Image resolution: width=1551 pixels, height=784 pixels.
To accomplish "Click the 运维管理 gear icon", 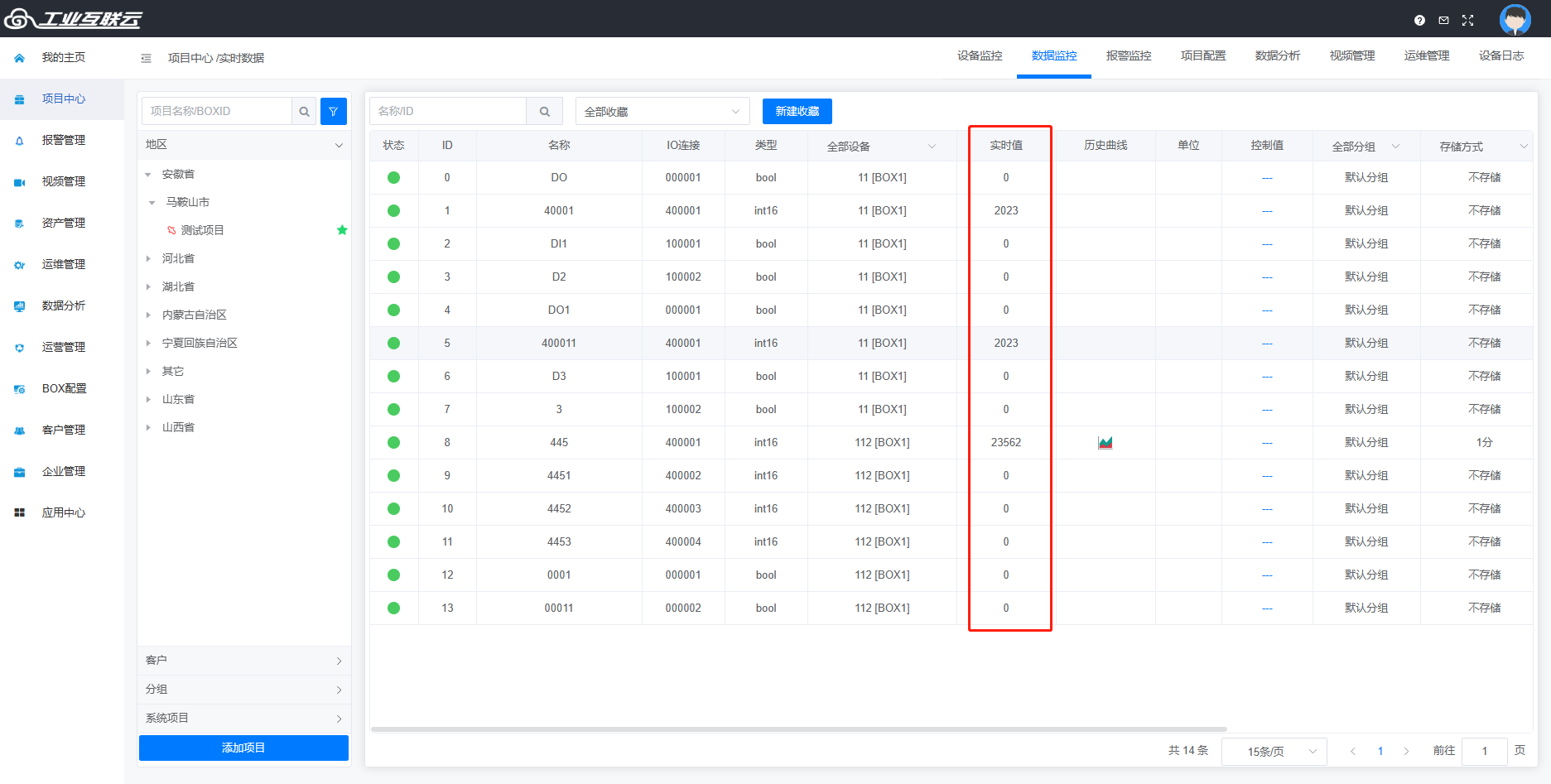I will tap(20, 265).
